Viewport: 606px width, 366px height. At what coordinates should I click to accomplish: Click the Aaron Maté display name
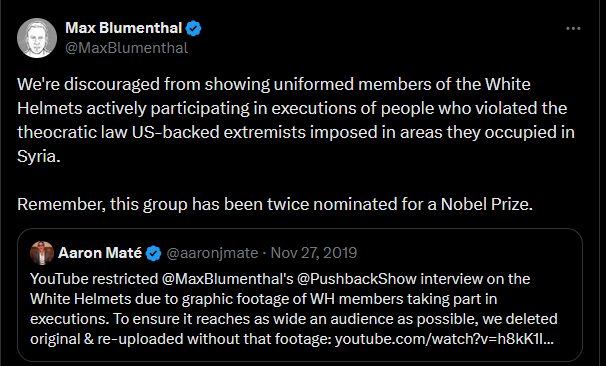100,253
